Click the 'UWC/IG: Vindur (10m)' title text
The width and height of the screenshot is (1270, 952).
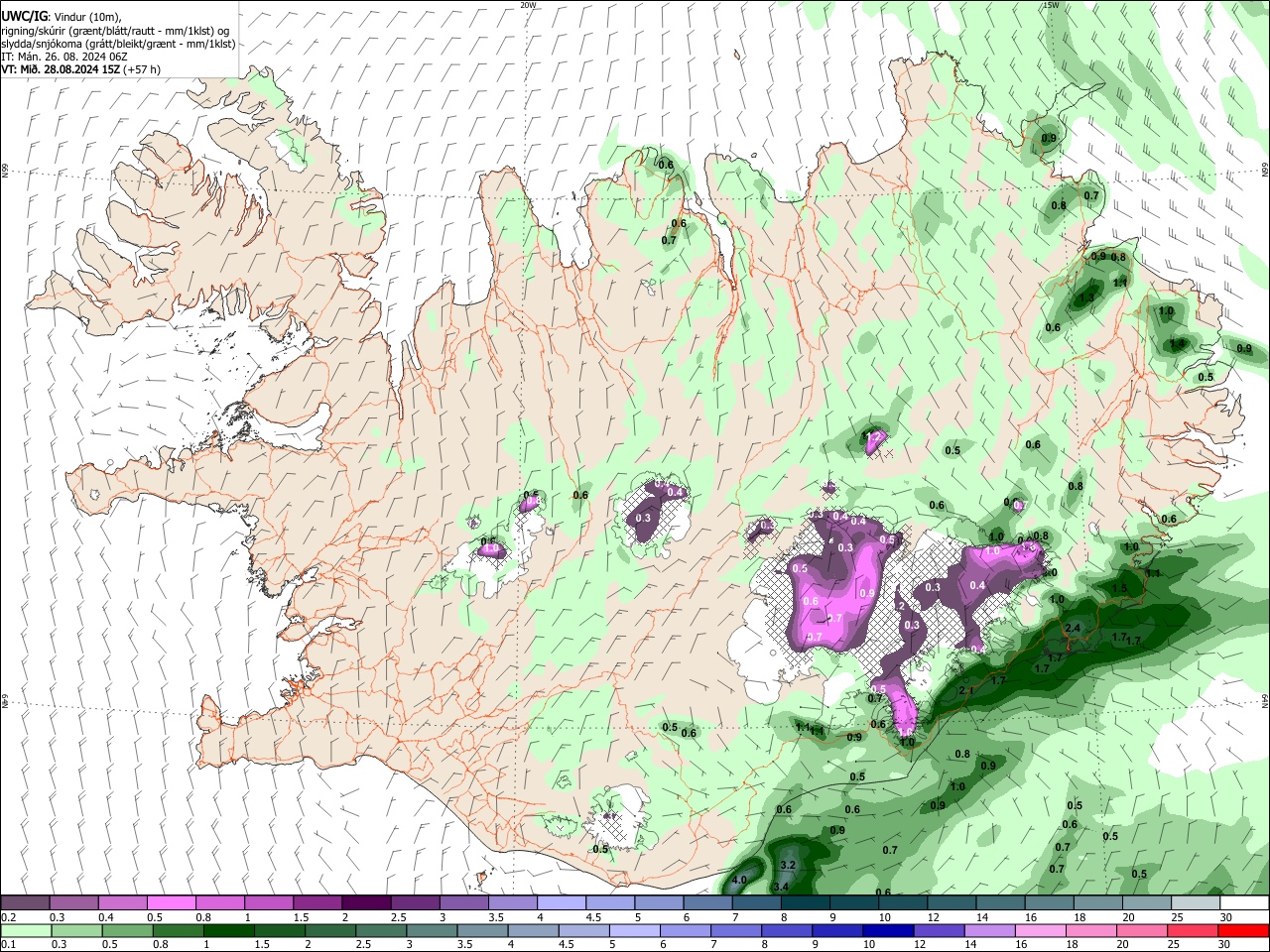60,17
